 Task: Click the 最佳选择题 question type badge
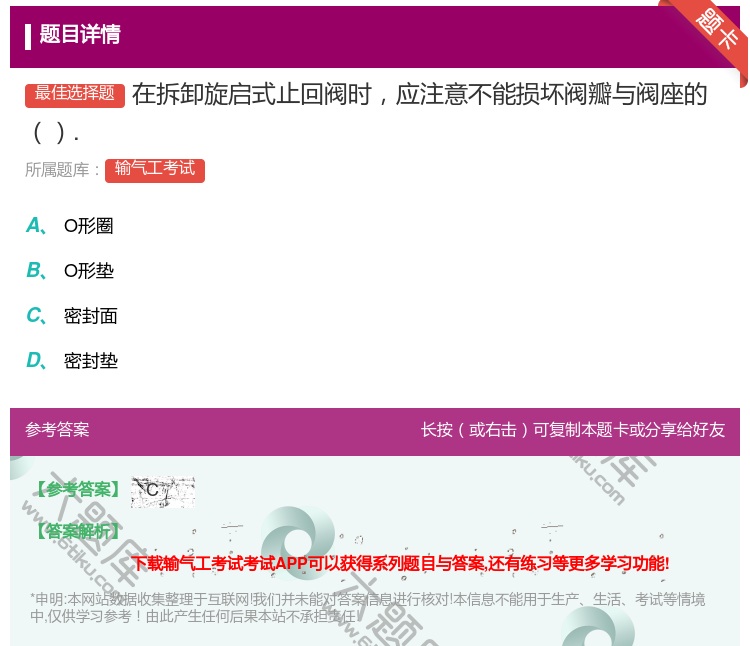coord(75,94)
